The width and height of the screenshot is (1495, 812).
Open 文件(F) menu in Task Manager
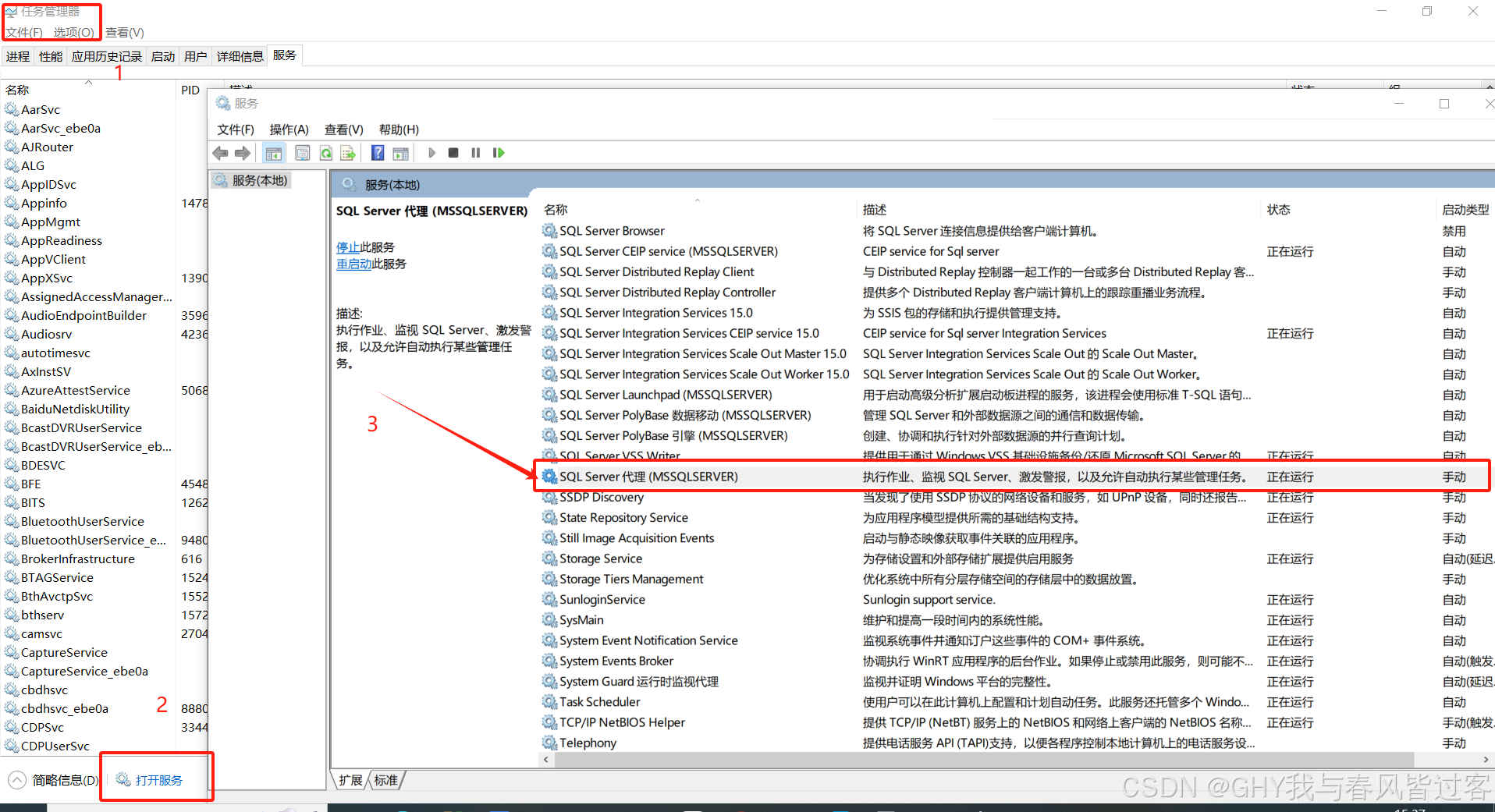click(24, 32)
